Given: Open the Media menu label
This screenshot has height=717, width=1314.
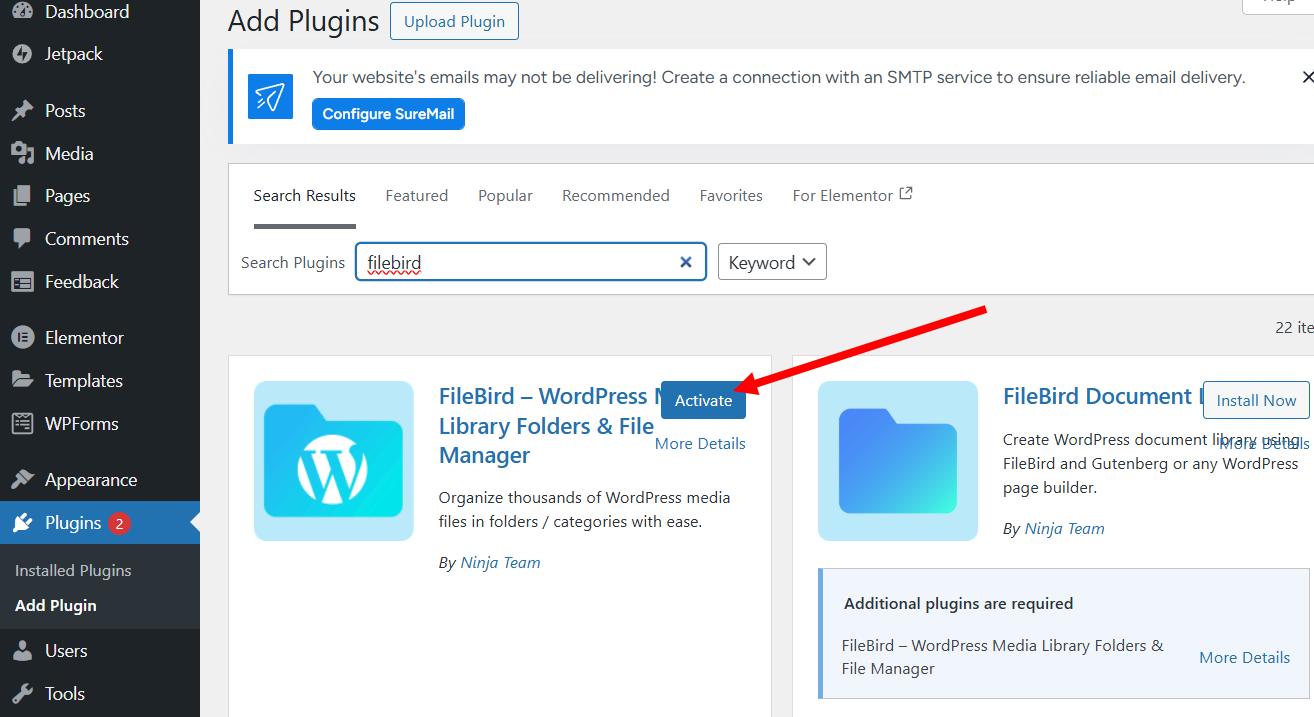Looking at the screenshot, I should point(69,154).
